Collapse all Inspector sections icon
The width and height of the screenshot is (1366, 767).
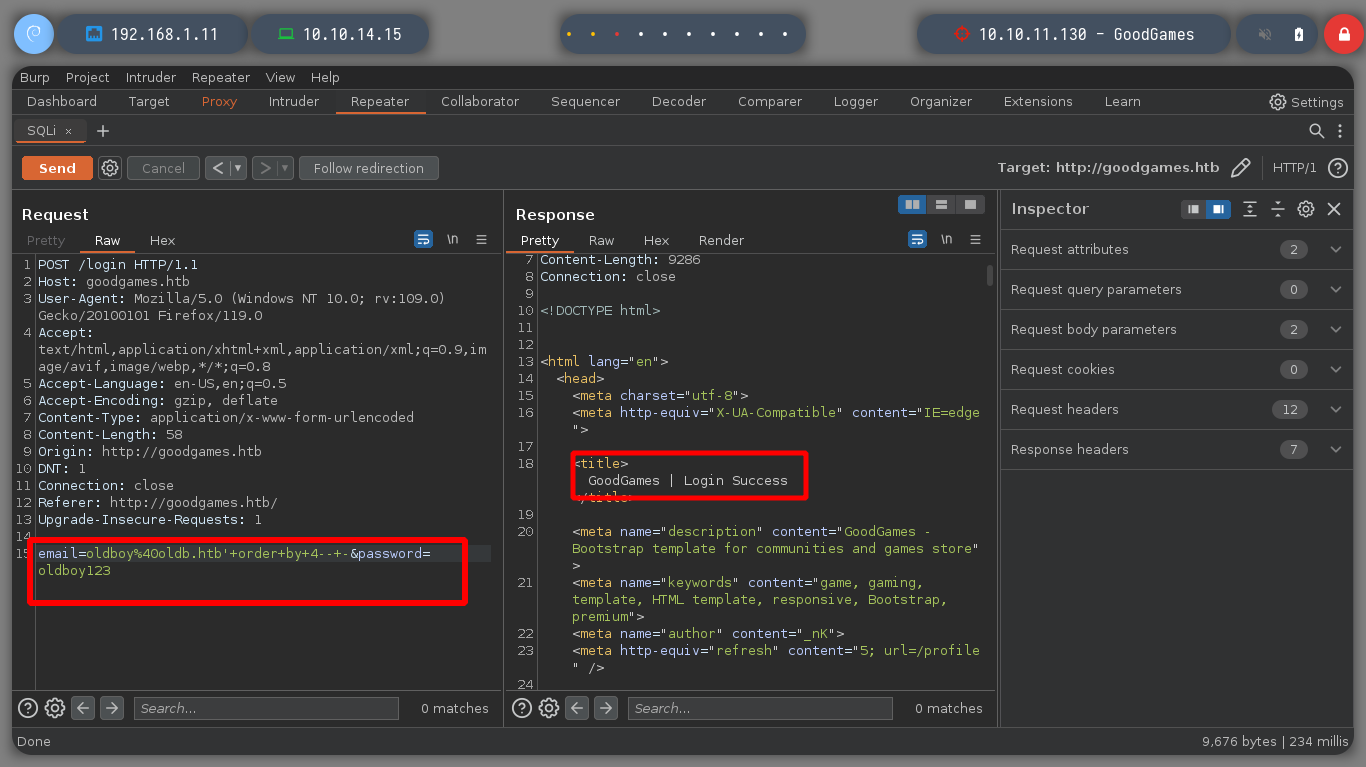[1278, 209]
